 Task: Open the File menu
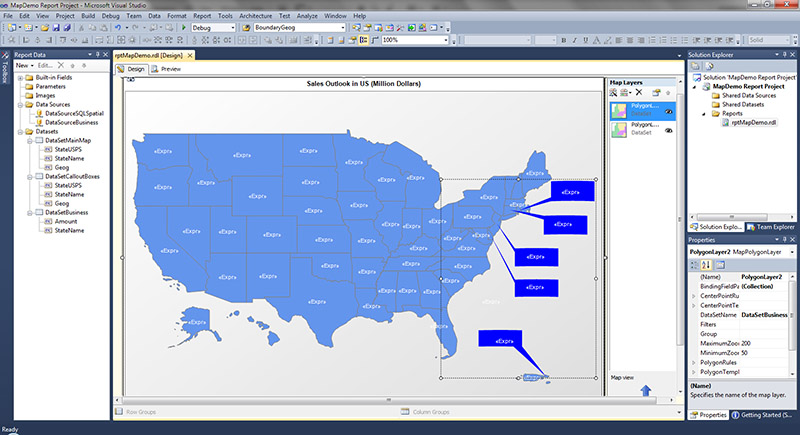pos(8,16)
